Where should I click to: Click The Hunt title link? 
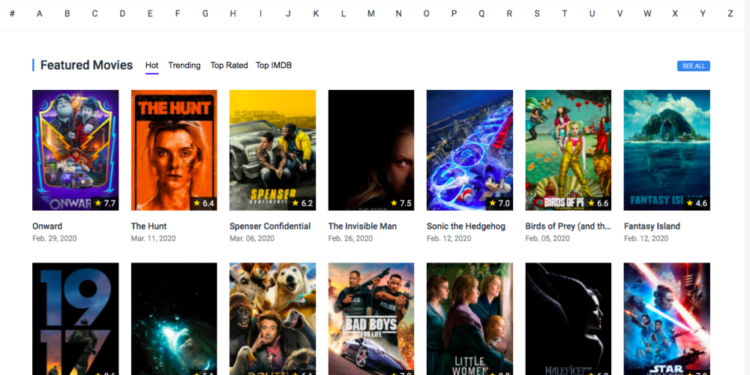pos(149,226)
